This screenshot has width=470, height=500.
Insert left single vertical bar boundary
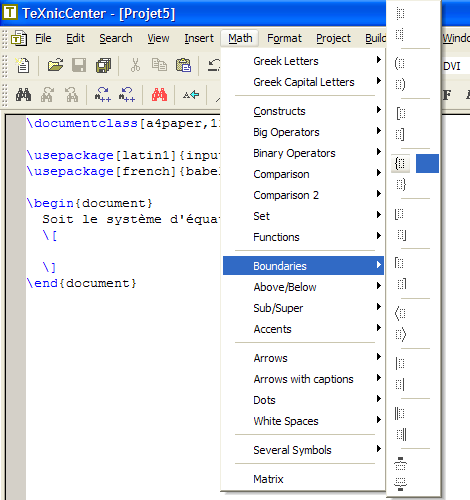click(x=400, y=363)
